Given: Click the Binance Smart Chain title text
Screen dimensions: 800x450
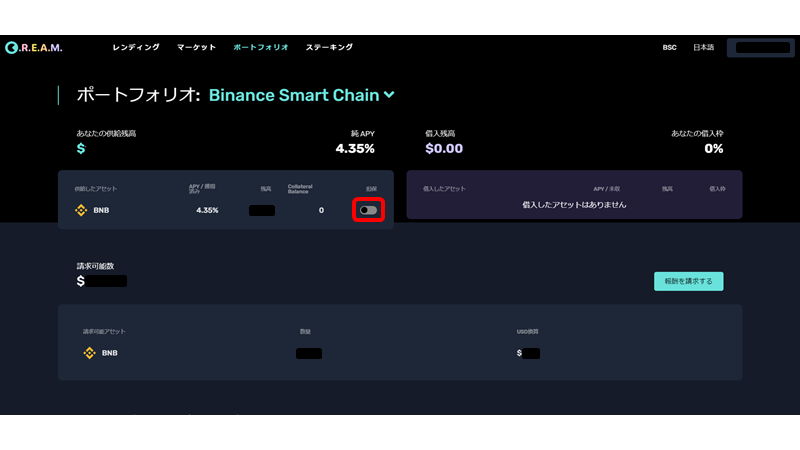Looking at the screenshot, I should 294,95.
